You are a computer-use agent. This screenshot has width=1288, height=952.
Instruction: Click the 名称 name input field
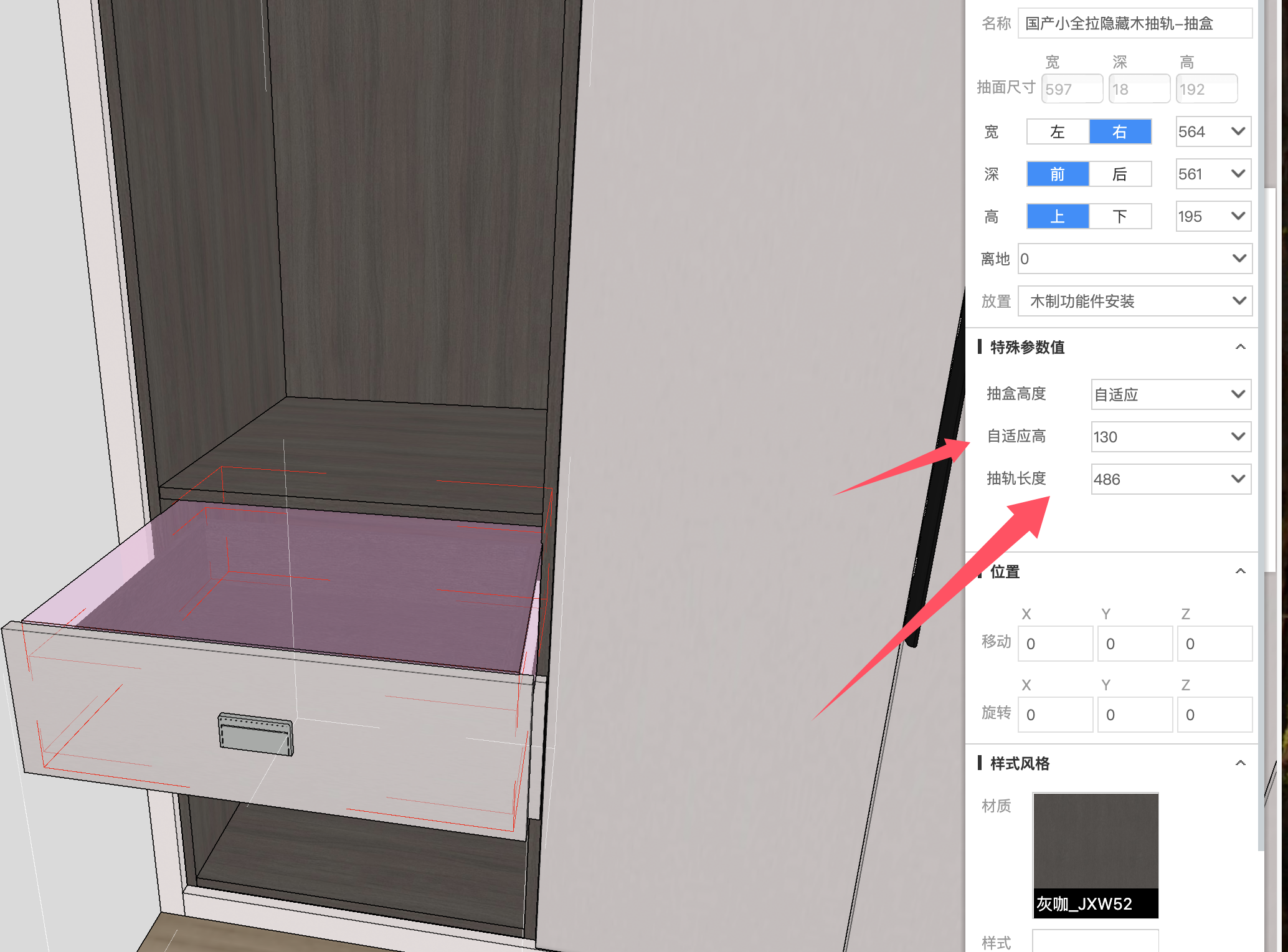point(1134,24)
